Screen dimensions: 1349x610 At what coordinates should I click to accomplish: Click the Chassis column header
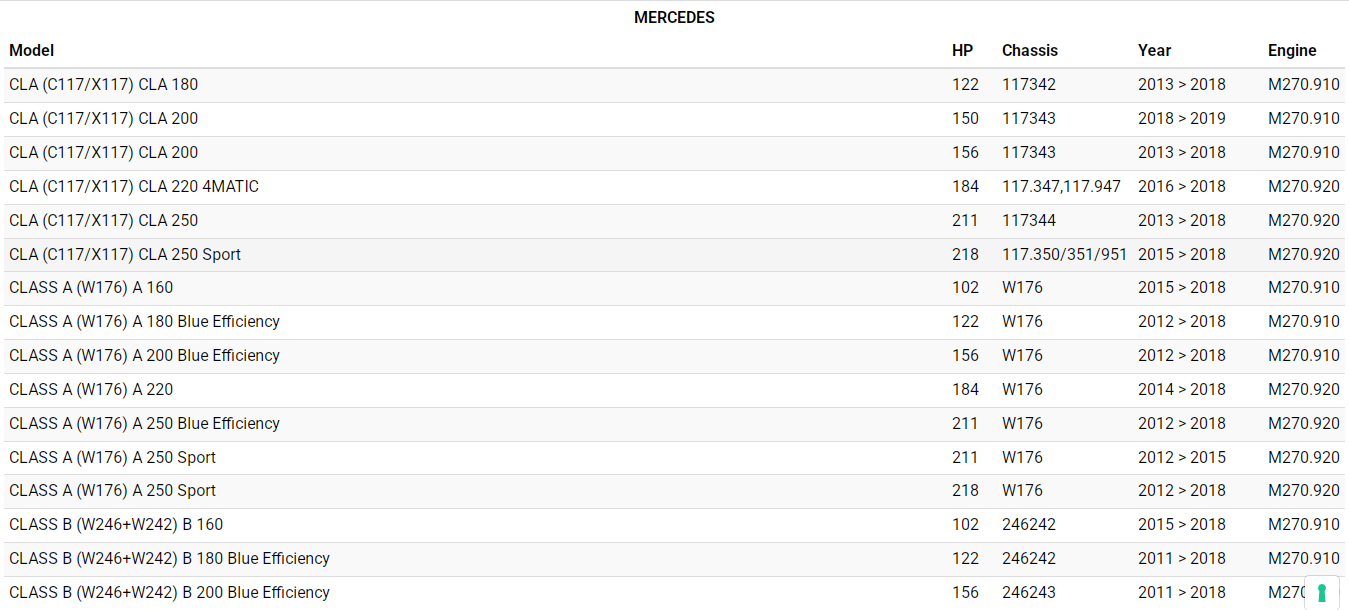coord(1029,50)
